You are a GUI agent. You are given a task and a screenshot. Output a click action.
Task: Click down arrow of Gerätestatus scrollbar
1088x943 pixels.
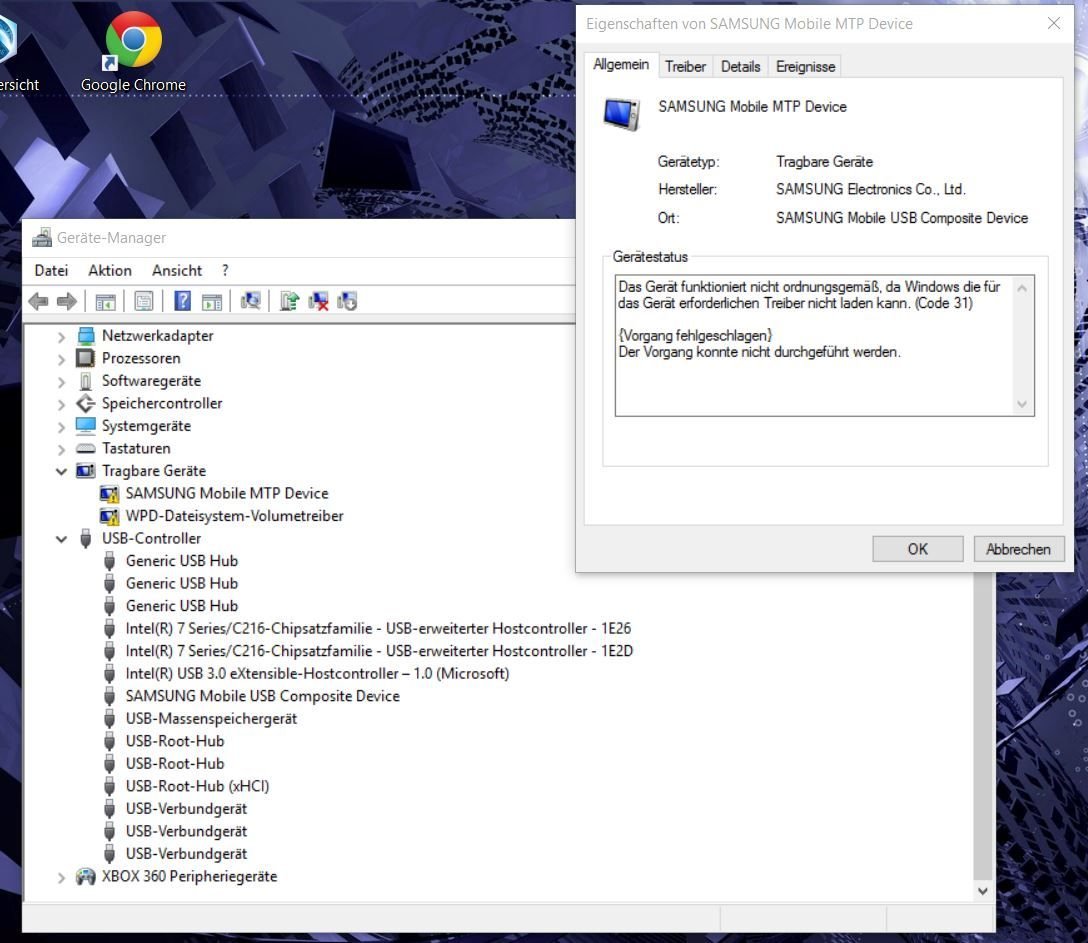[1021, 404]
